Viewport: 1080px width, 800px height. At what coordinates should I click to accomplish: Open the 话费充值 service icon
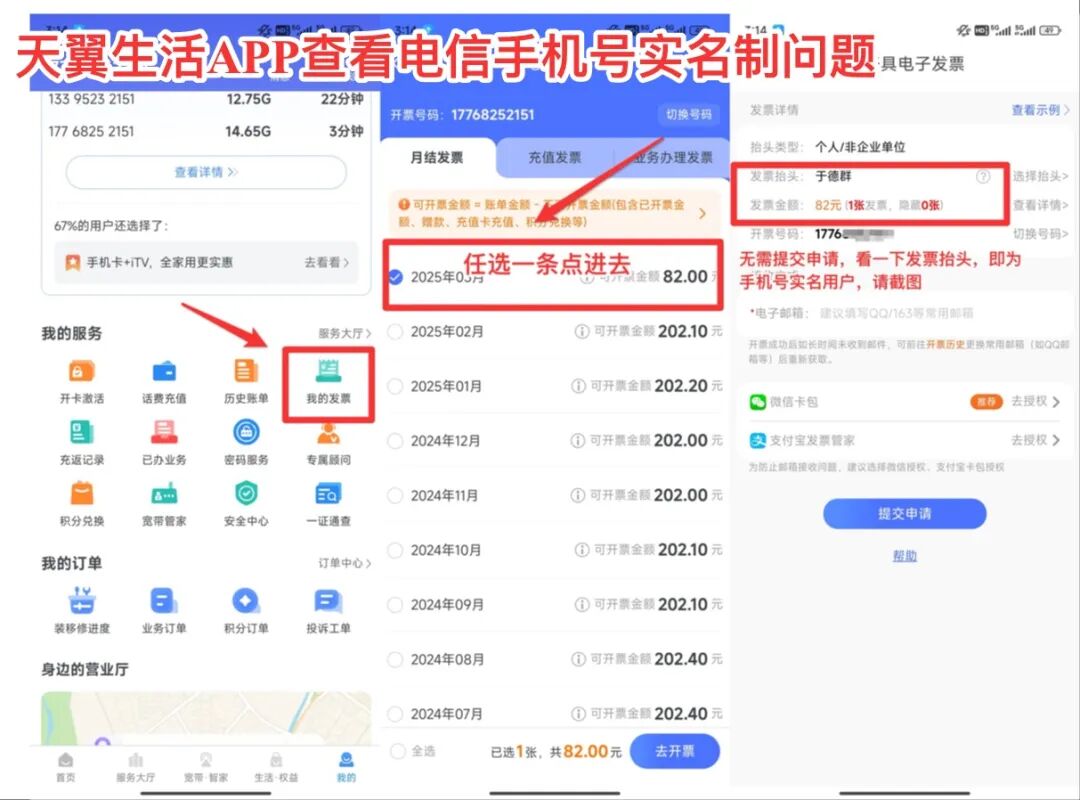click(x=164, y=380)
